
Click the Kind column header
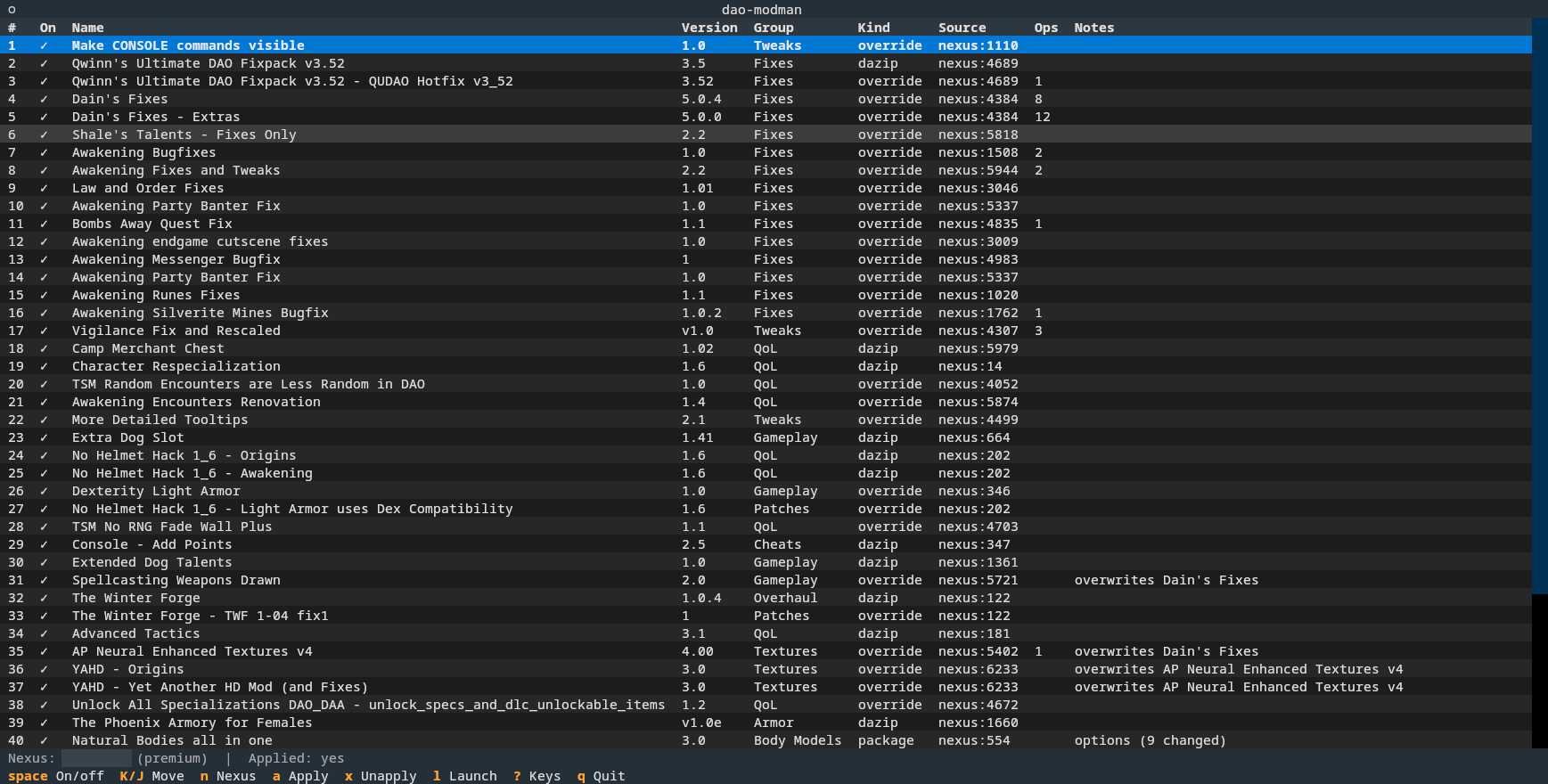[874, 28]
